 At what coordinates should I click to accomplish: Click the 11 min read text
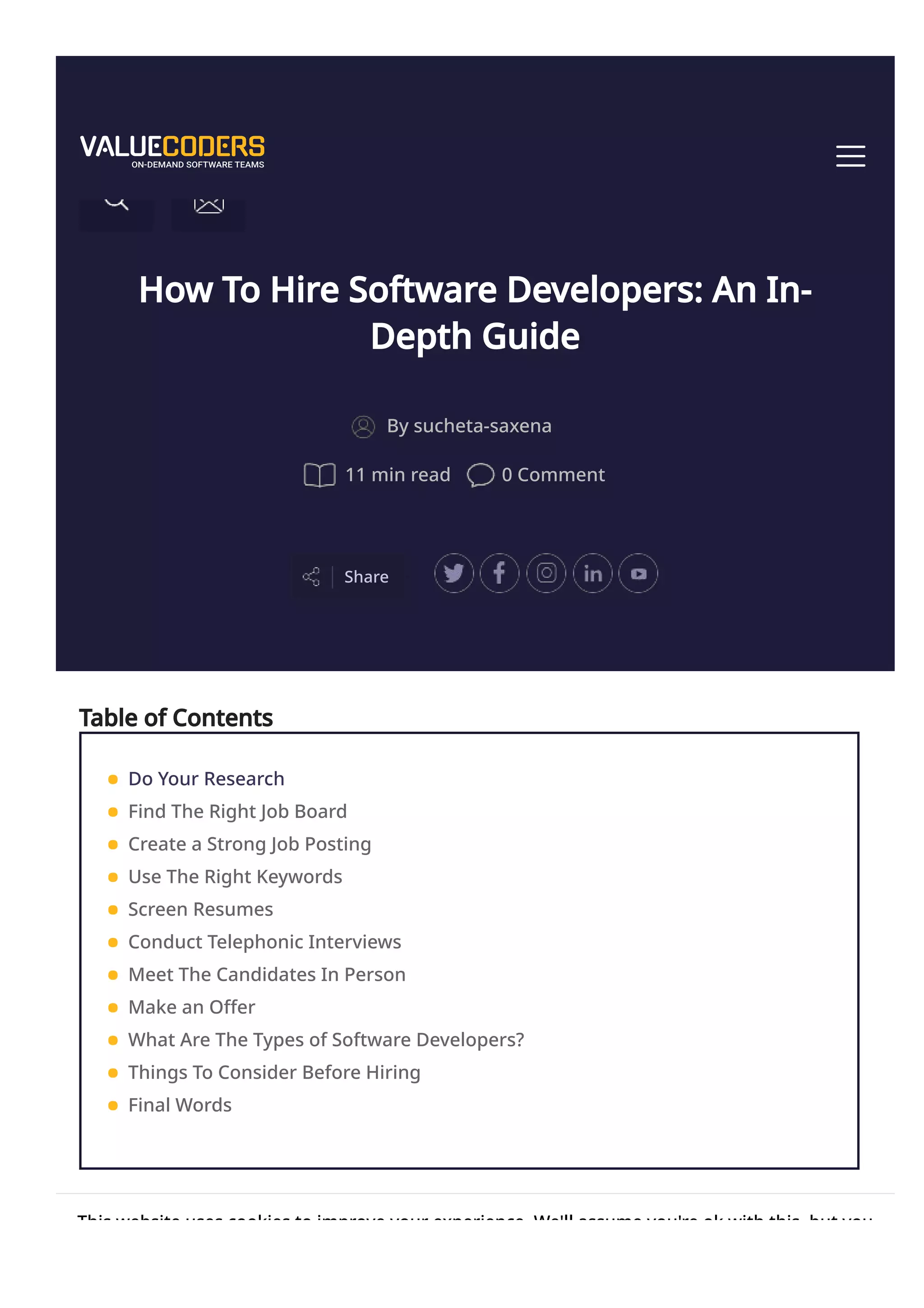(397, 474)
